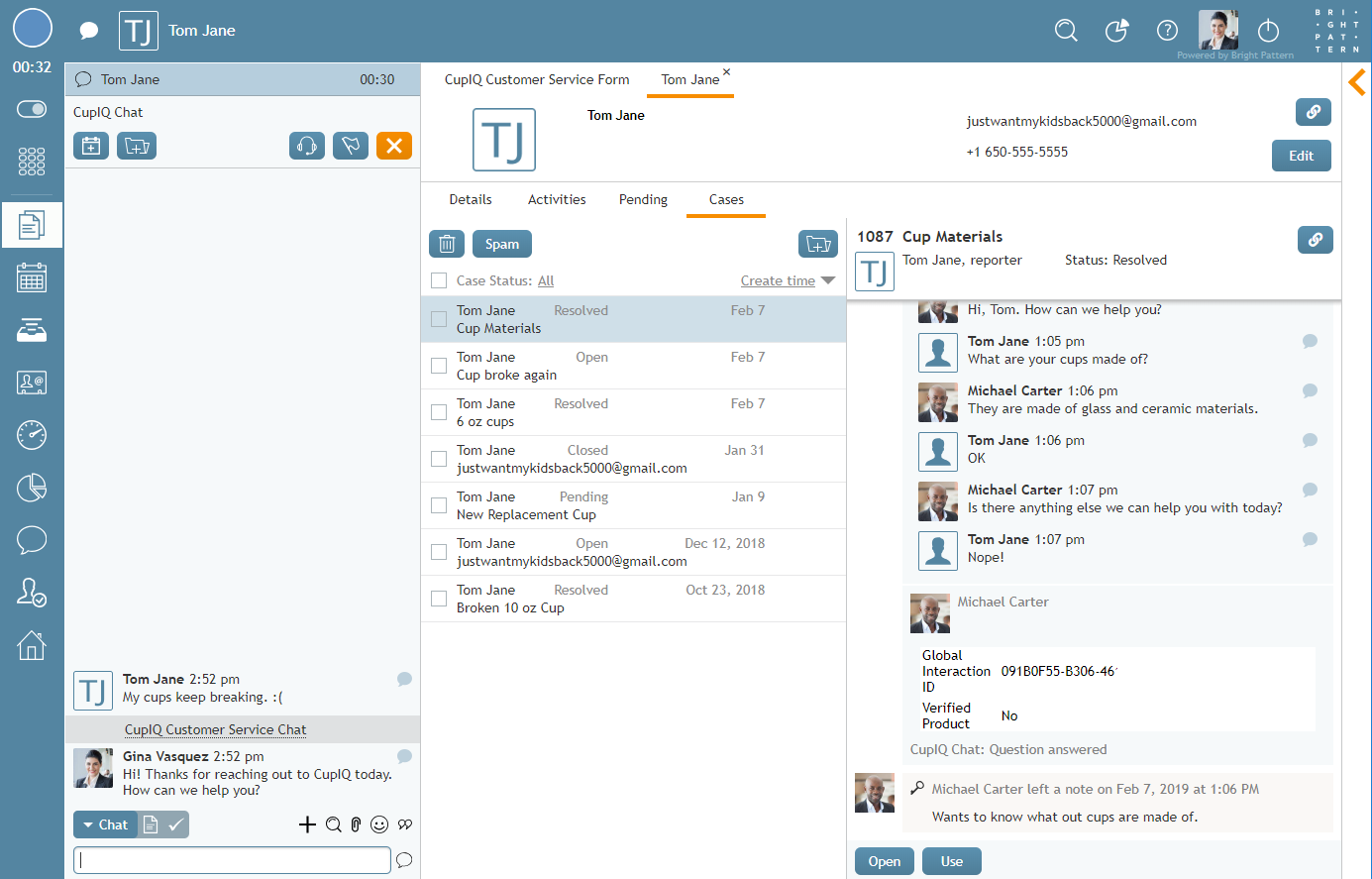Click the agent profile photo in top bar
This screenshot has width=1372, height=879.
click(x=1218, y=30)
